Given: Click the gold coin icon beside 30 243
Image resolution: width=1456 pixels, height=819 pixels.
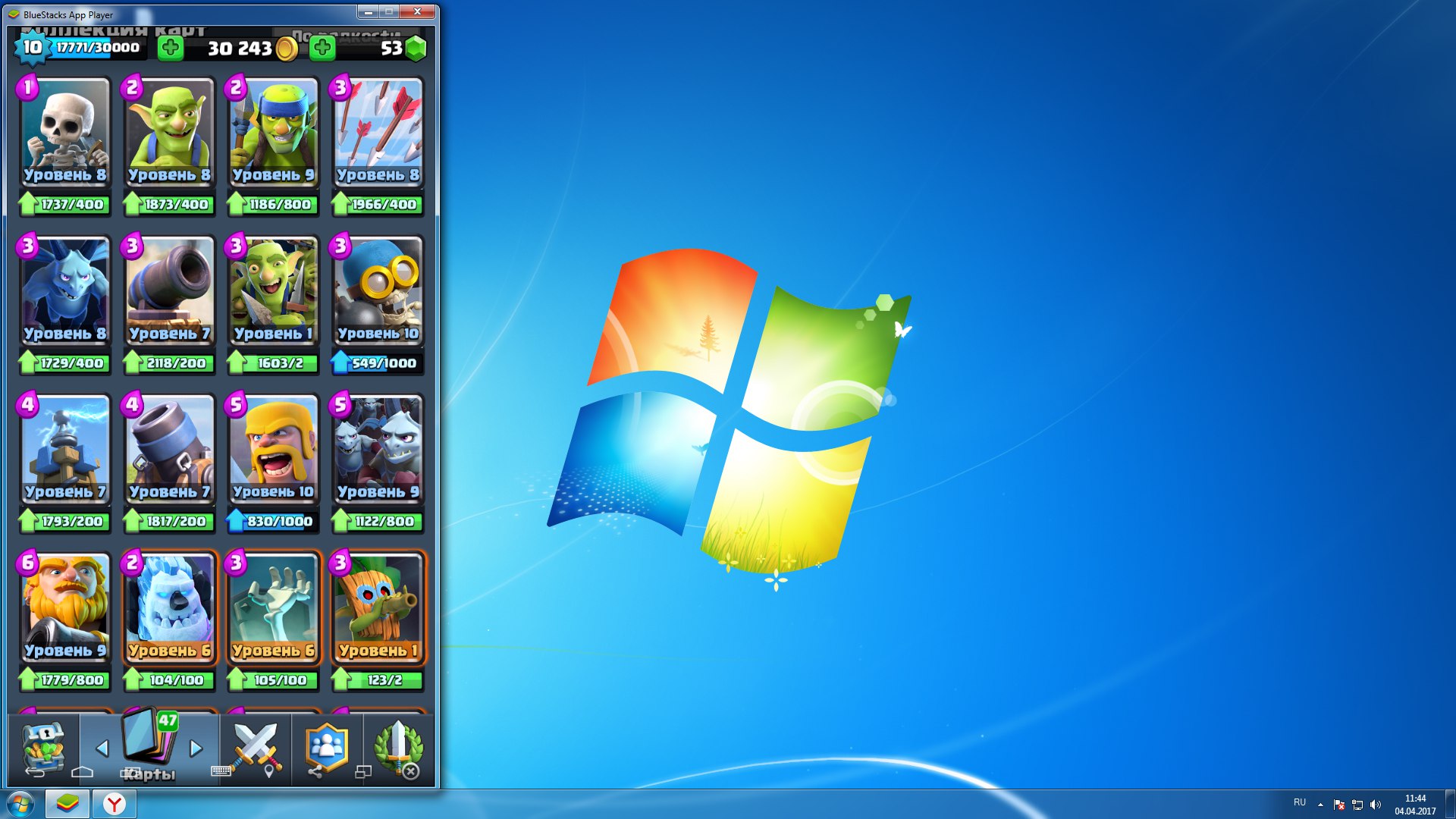Looking at the screenshot, I should (x=287, y=49).
